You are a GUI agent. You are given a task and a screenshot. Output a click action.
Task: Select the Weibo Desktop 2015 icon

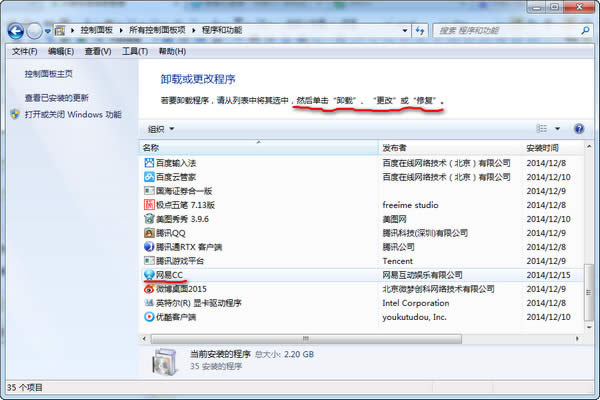(149, 289)
